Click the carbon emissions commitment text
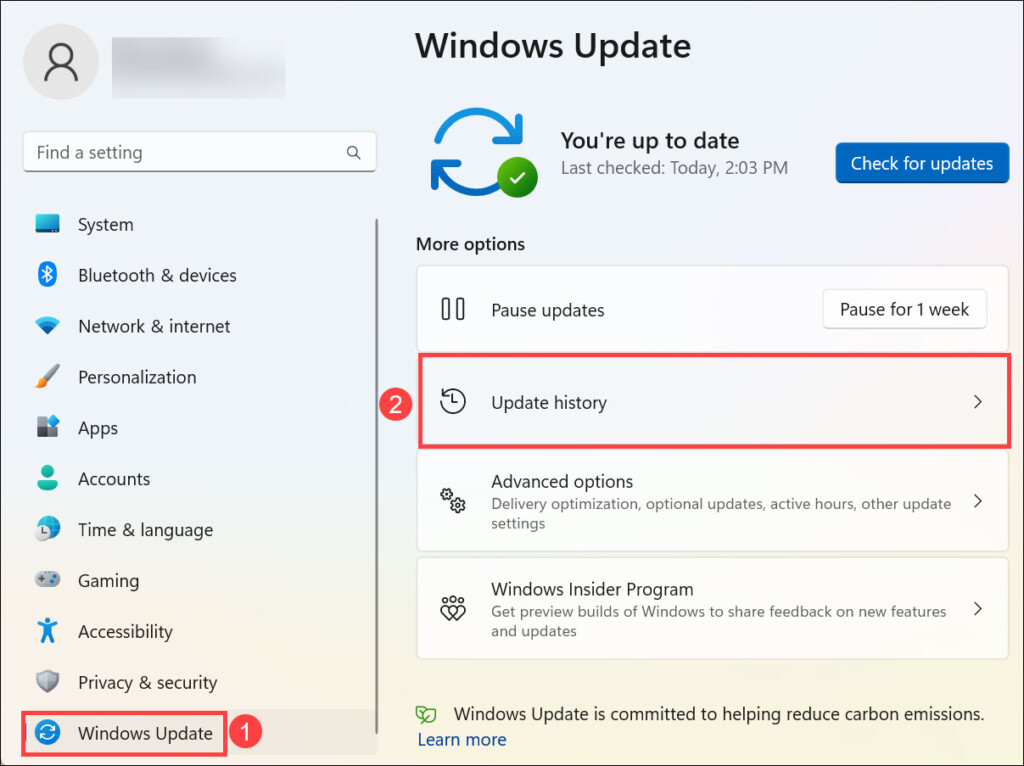This screenshot has width=1024, height=766. pos(719,714)
